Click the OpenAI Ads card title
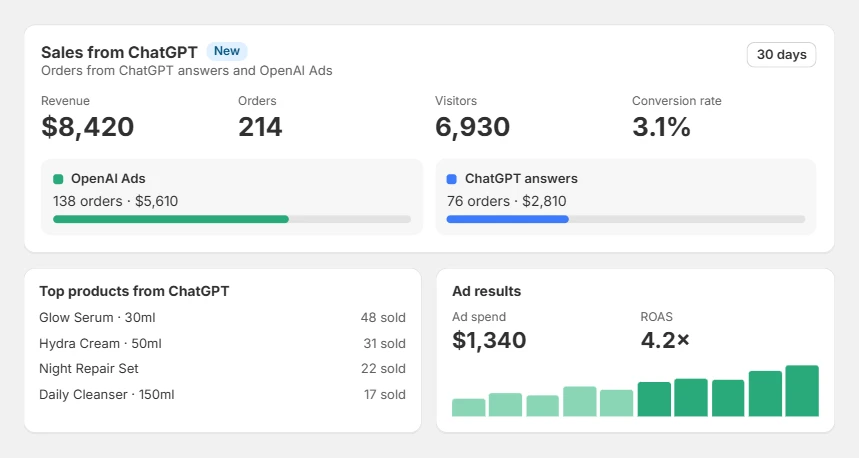Image resolution: width=859 pixels, height=458 pixels. coord(108,179)
